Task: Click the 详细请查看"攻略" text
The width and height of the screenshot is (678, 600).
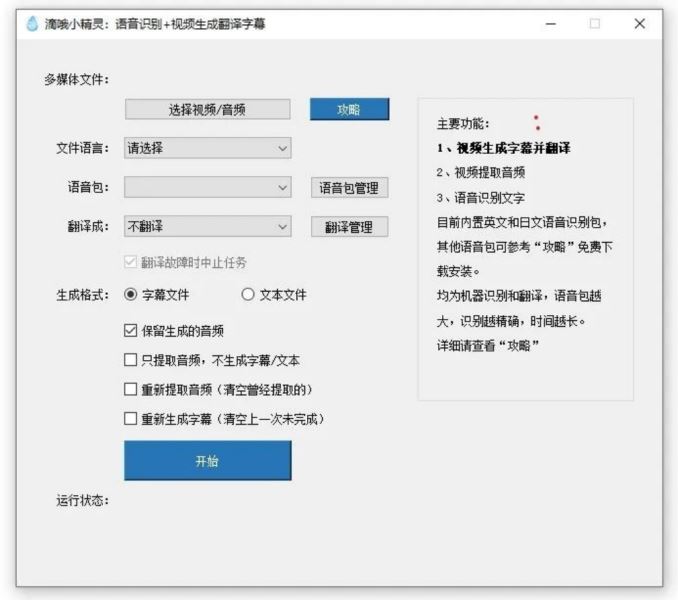Action: (488, 346)
